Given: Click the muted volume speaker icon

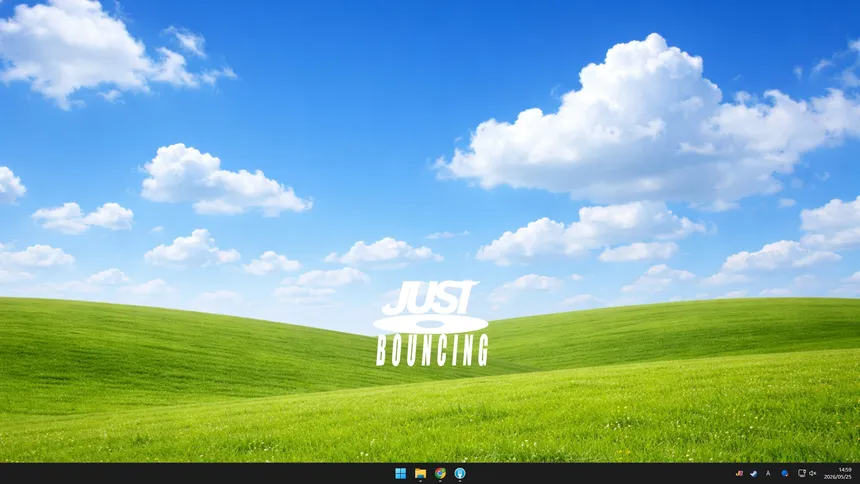Looking at the screenshot, I should 813,474.
